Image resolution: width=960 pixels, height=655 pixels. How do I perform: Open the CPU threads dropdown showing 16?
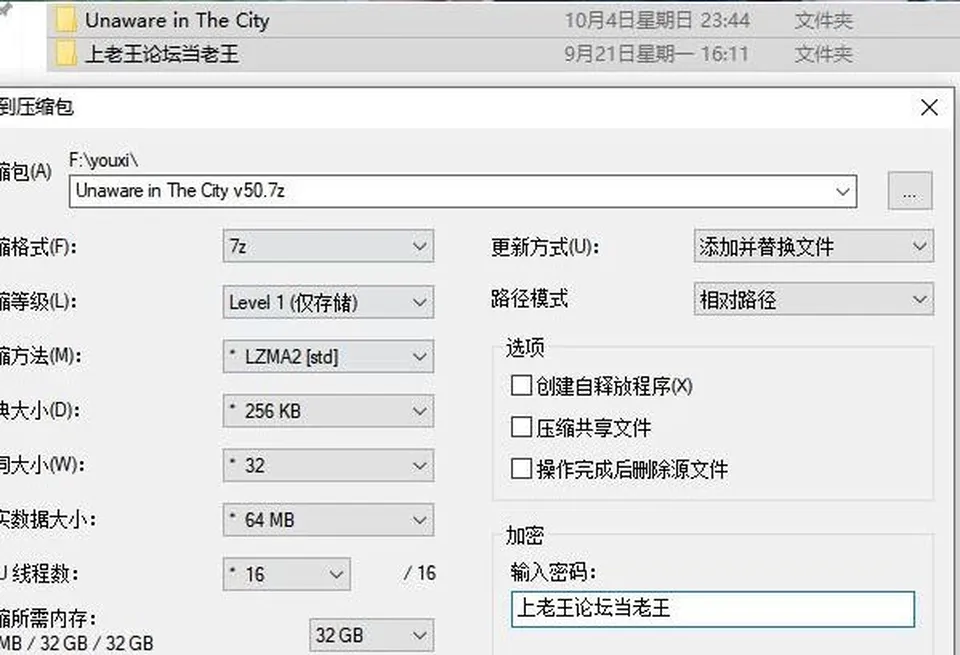click(x=287, y=574)
